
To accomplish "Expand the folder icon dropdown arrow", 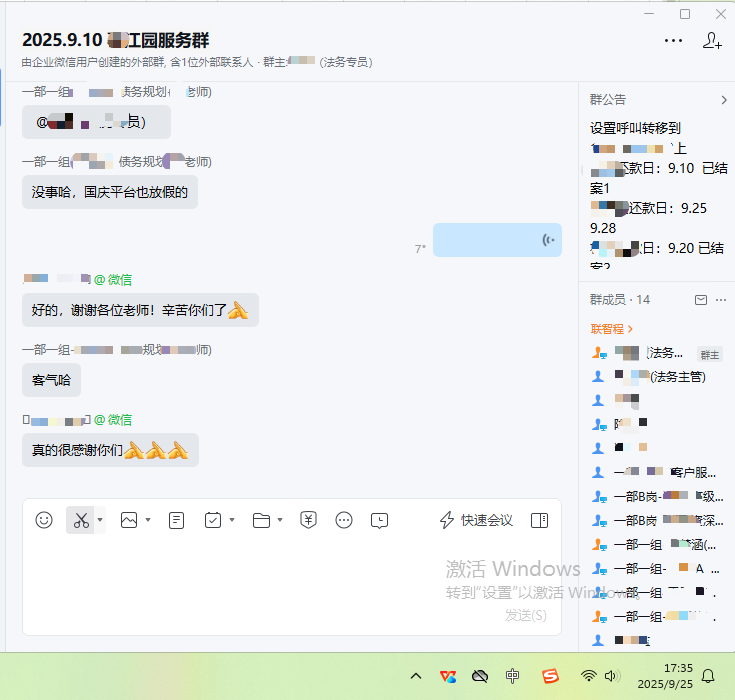I will 280,519.
